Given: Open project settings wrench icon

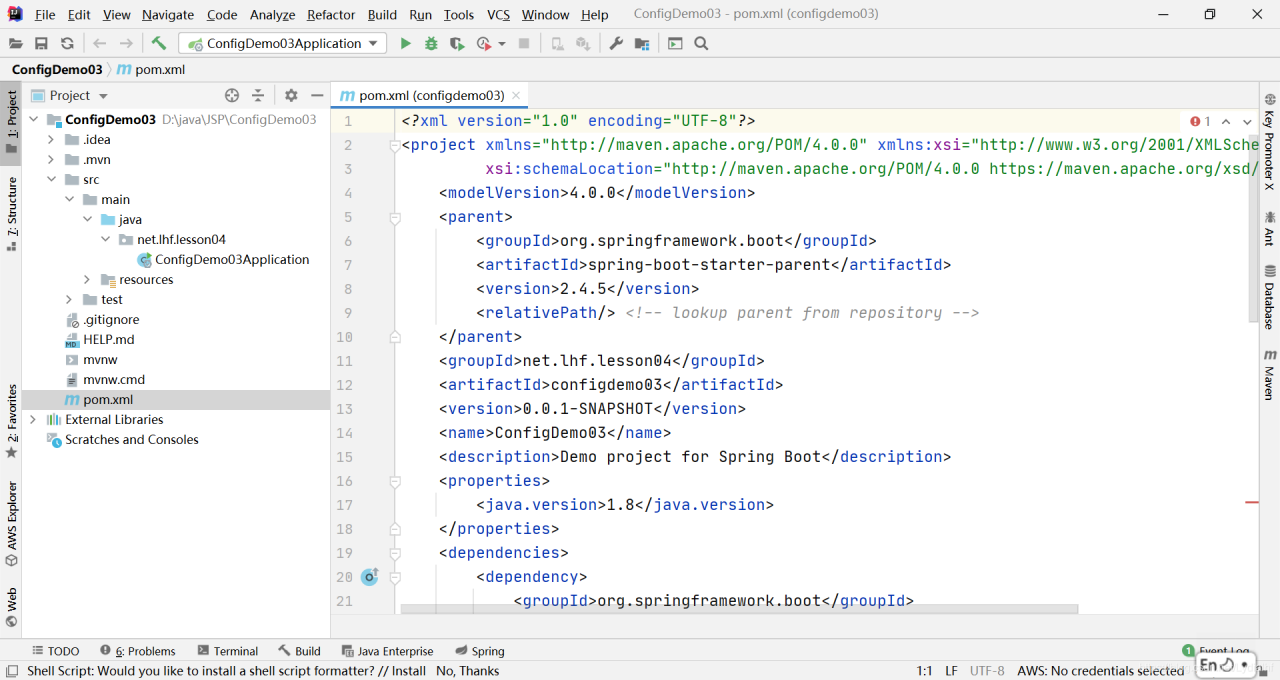Looking at the screenshot, I should [x=616, y=43].
